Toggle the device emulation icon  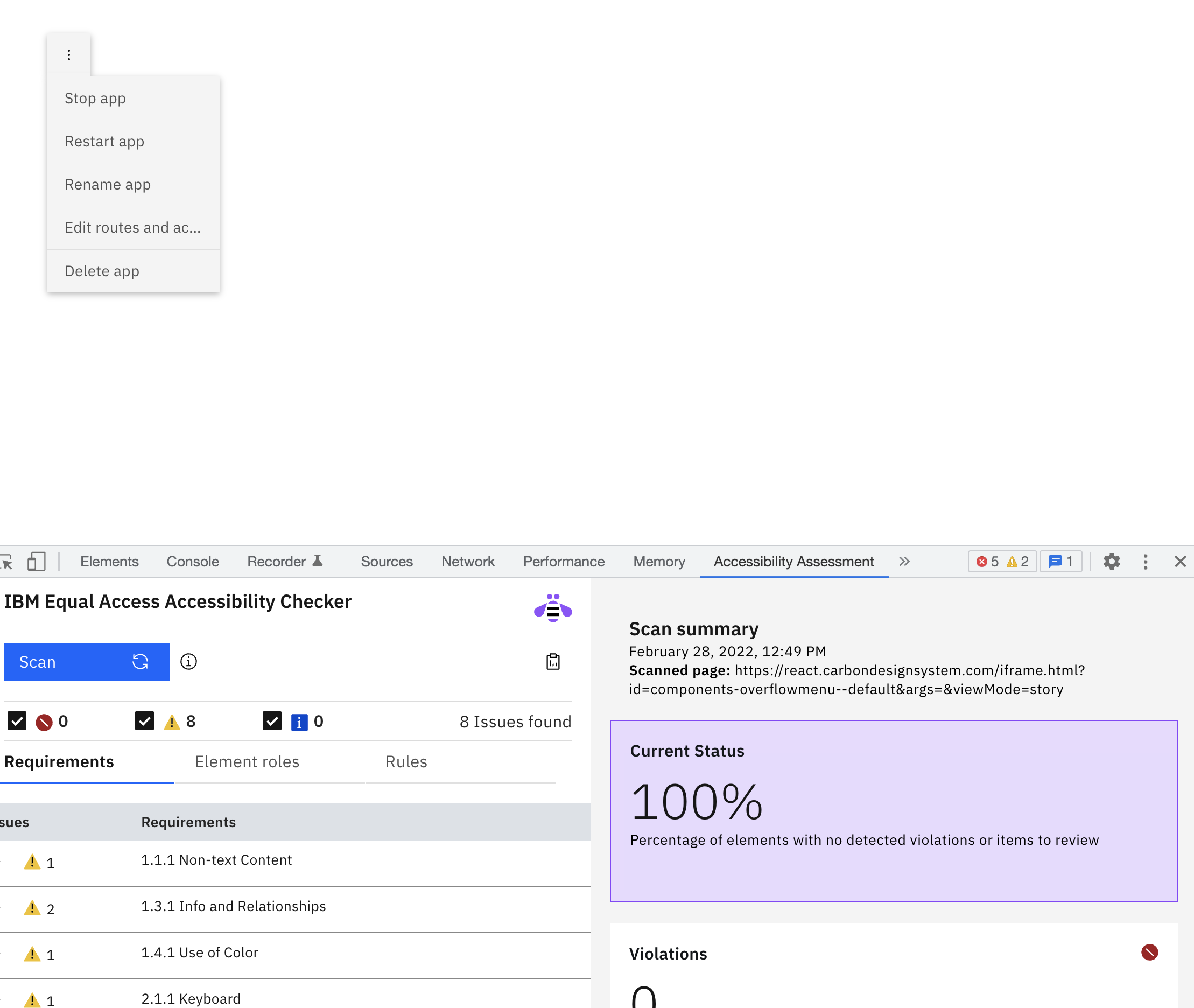click(36, 561)
